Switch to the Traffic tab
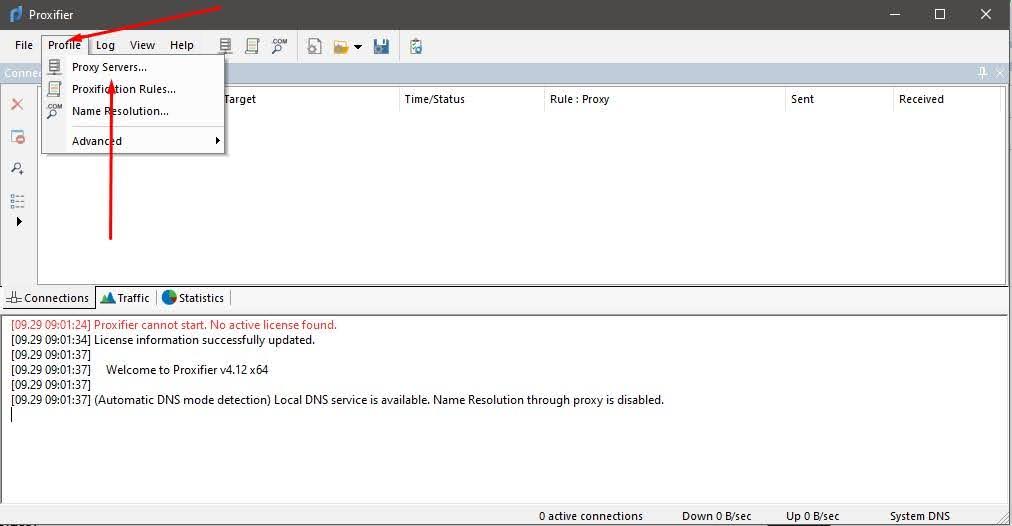 pos(125,298)
